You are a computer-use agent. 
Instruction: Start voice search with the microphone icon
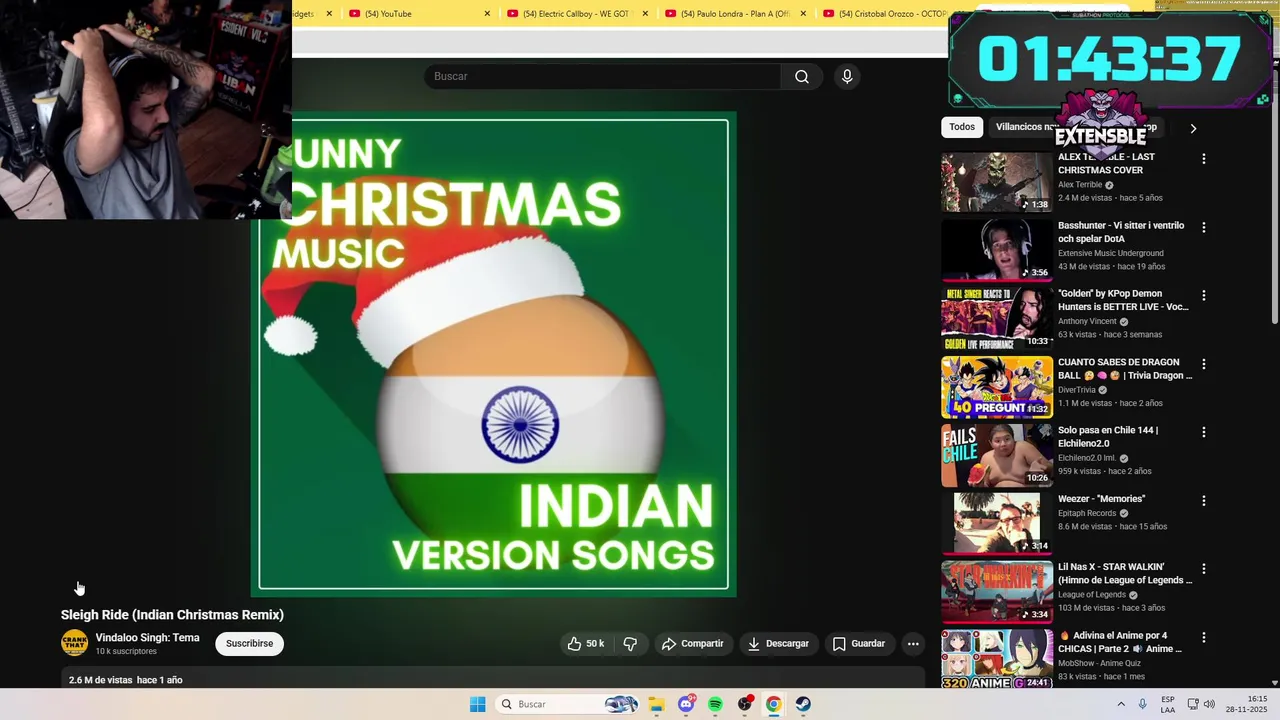(x=847, y=77)
